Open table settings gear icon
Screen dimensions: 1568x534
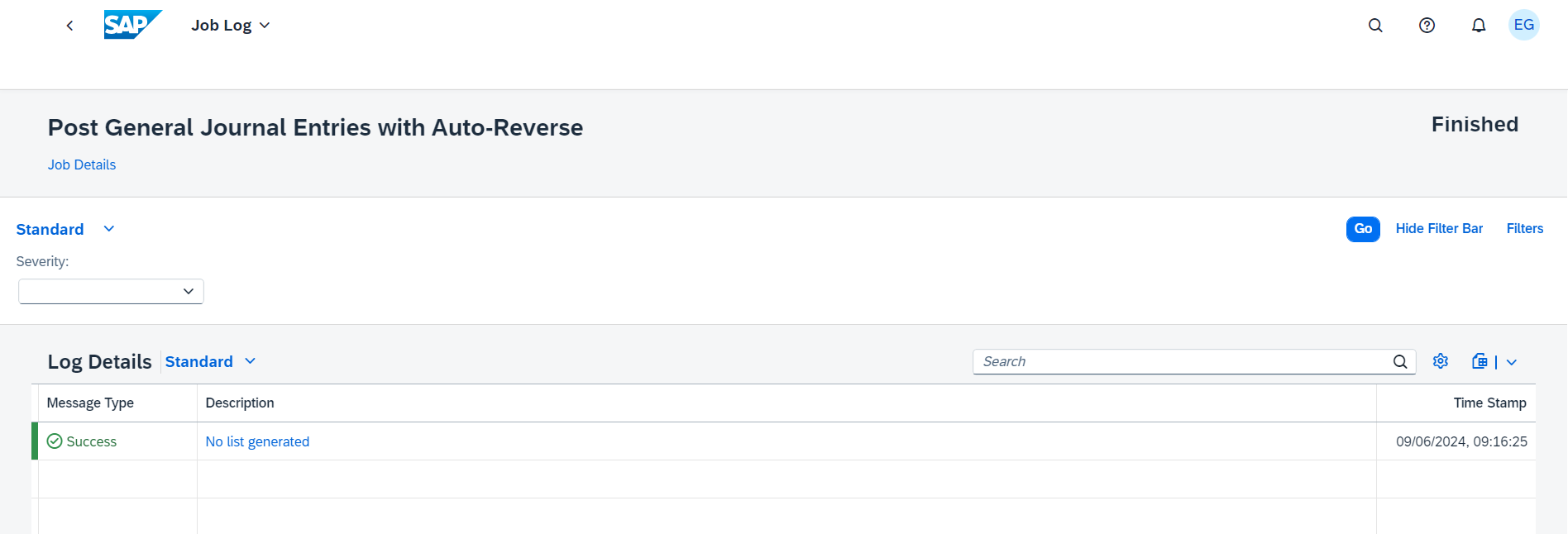click(x=1441, y=361)
